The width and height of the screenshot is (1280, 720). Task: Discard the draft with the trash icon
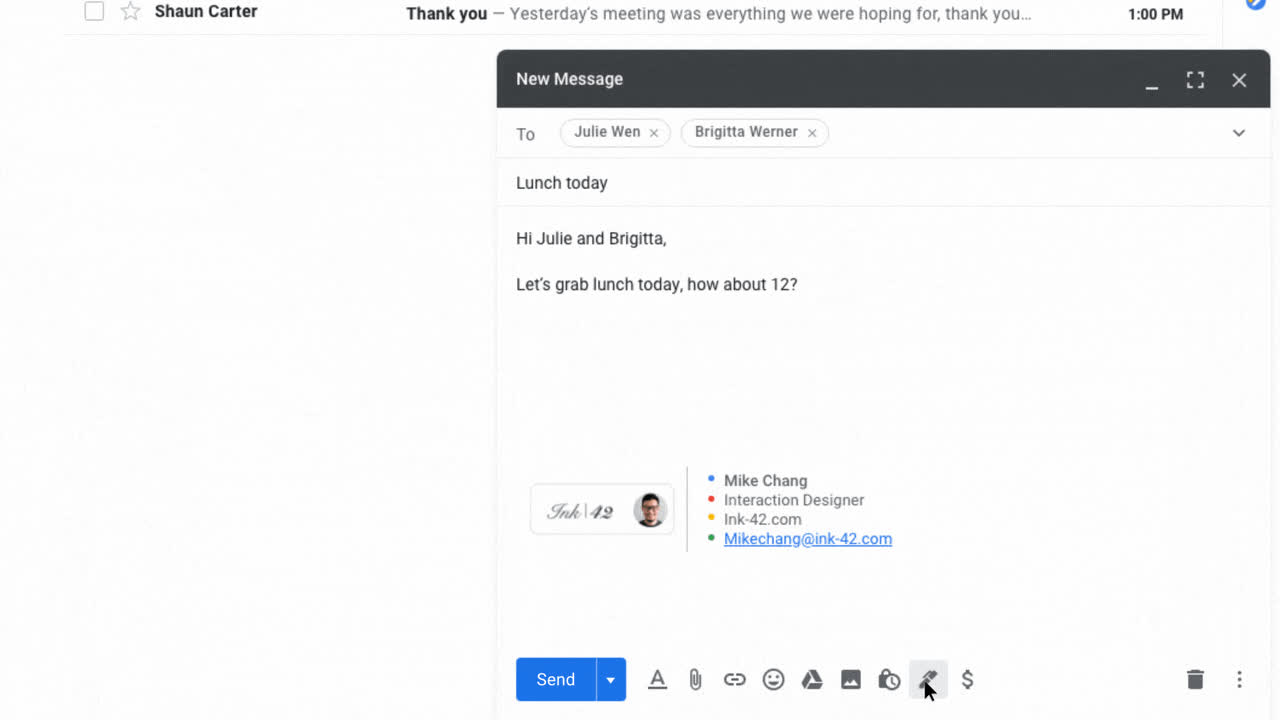click(x=1195, y=680)
